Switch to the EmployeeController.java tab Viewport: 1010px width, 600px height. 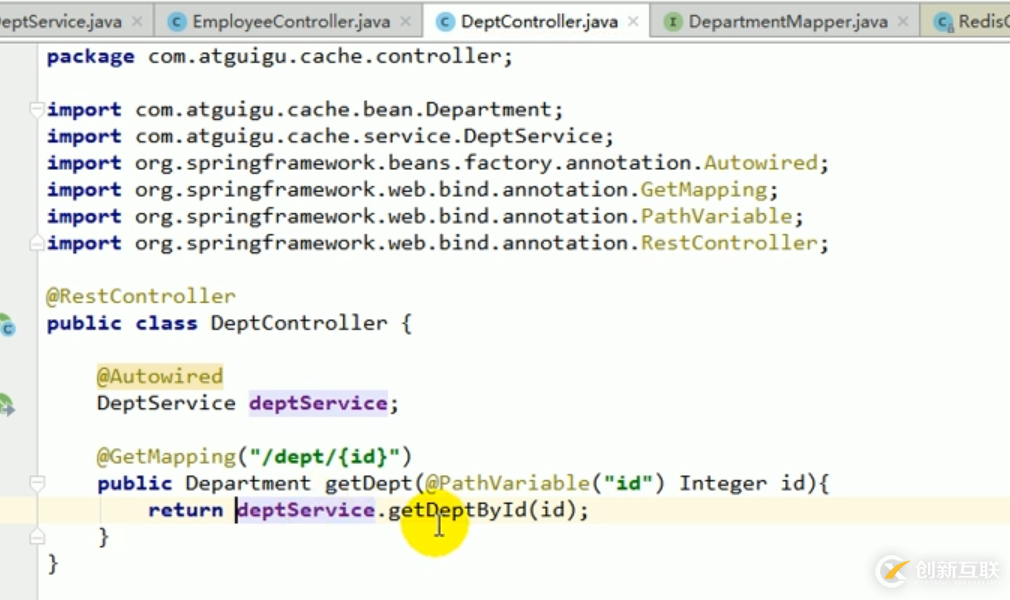click(291, 21)
